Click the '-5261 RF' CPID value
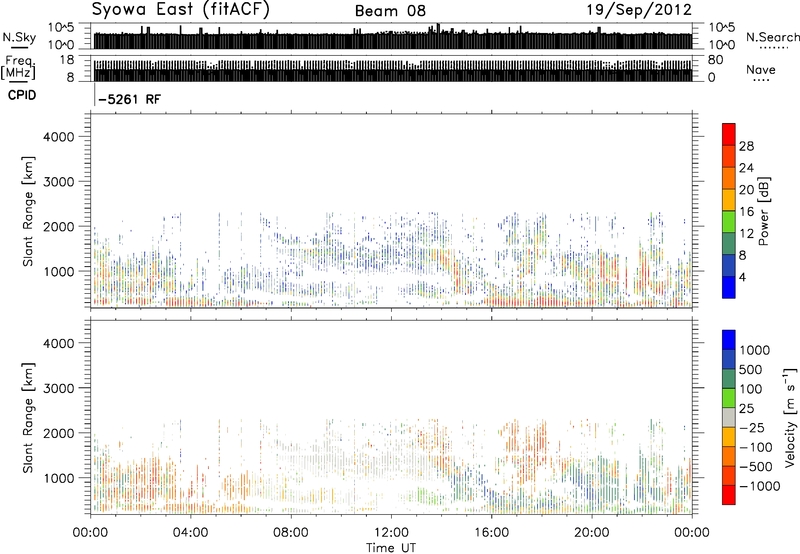 (x=129, y=99)
